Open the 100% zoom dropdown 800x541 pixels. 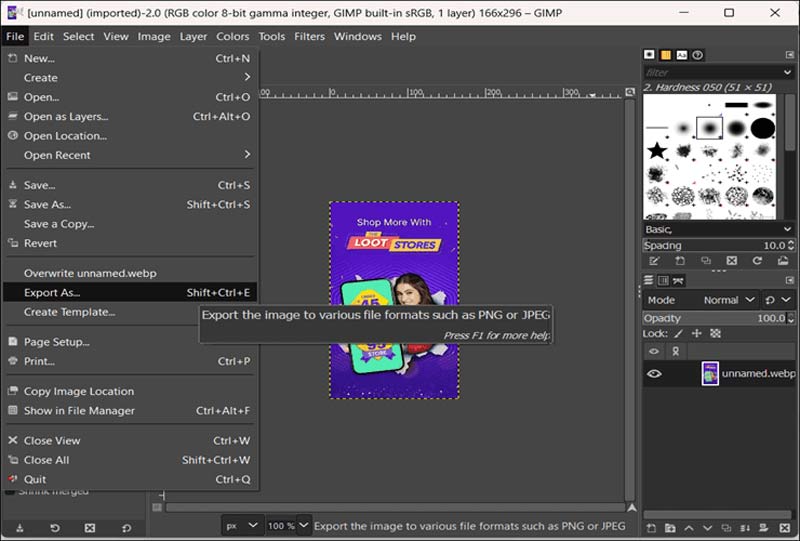tap(304, 525)
